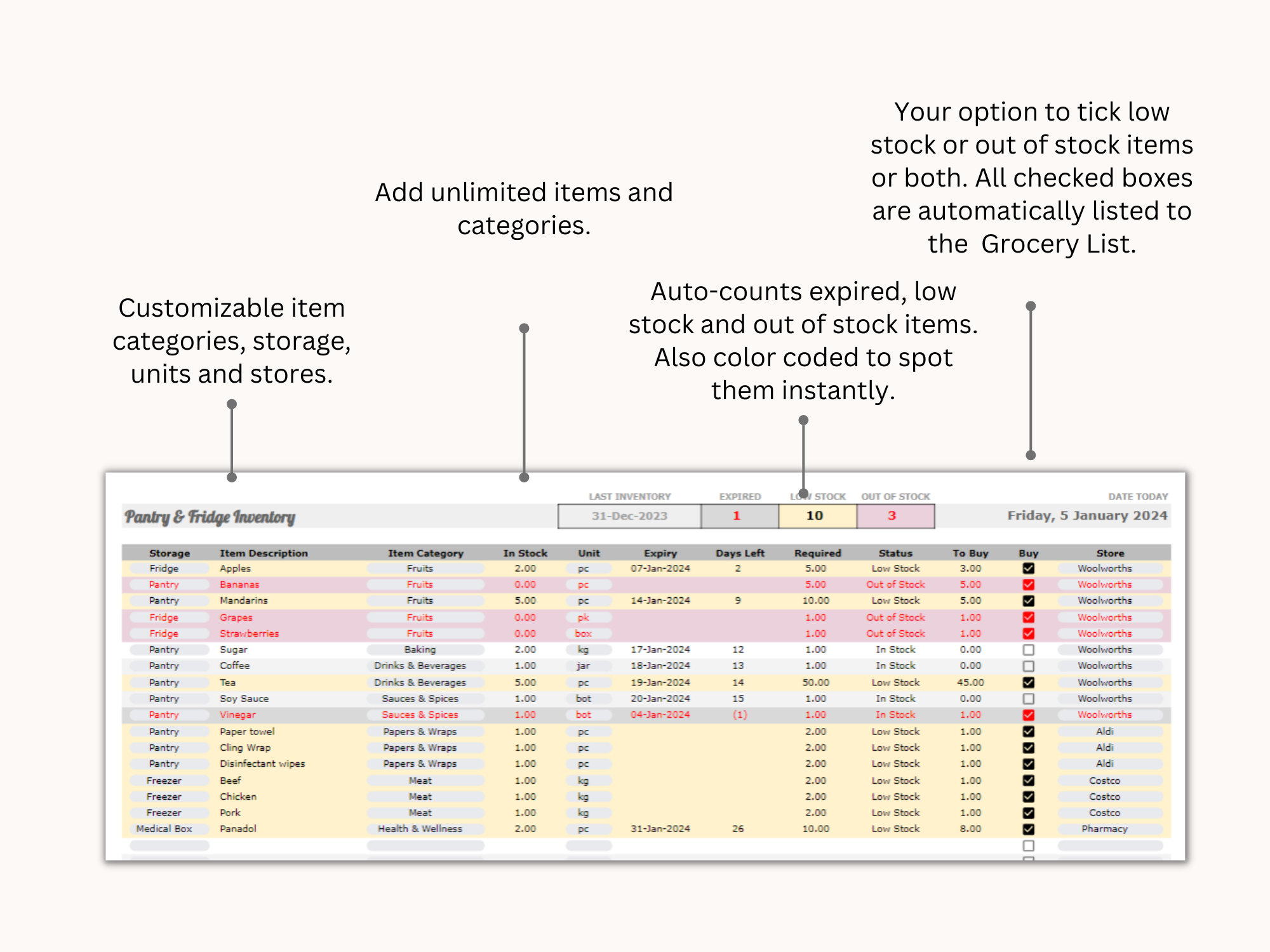Select the Vinegar item description cell

pyautogui.click(x=238, y=715)
